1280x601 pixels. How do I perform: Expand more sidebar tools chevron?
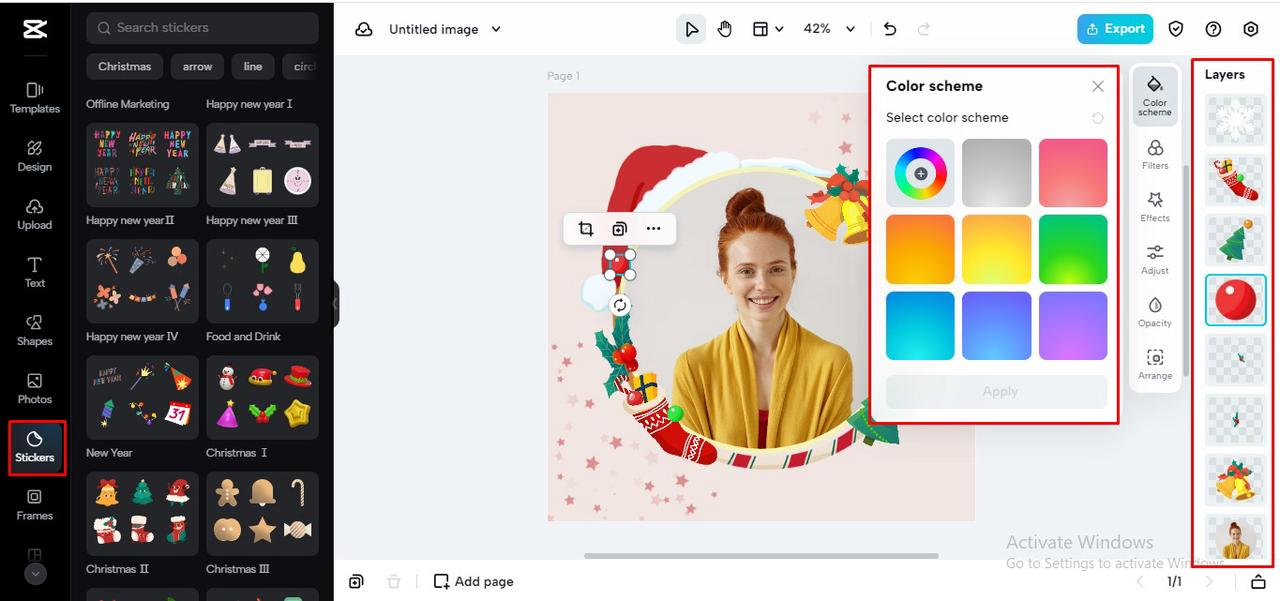tap(35, 574)
